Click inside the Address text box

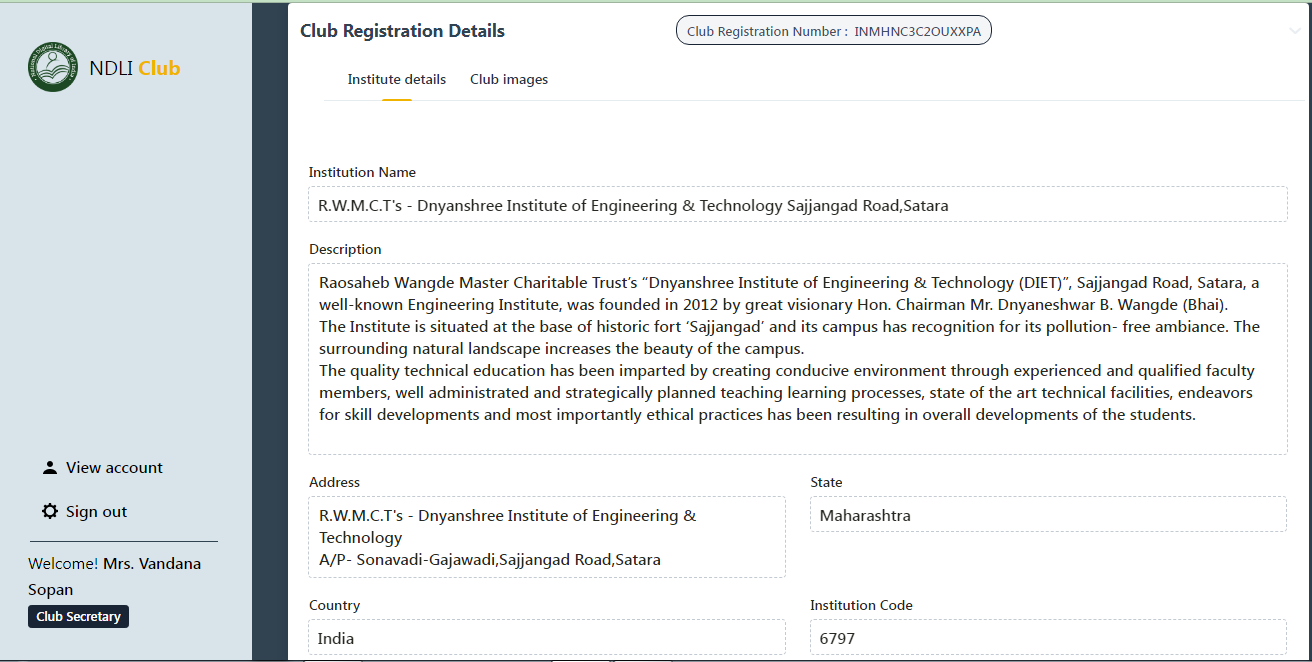(546, 538)
